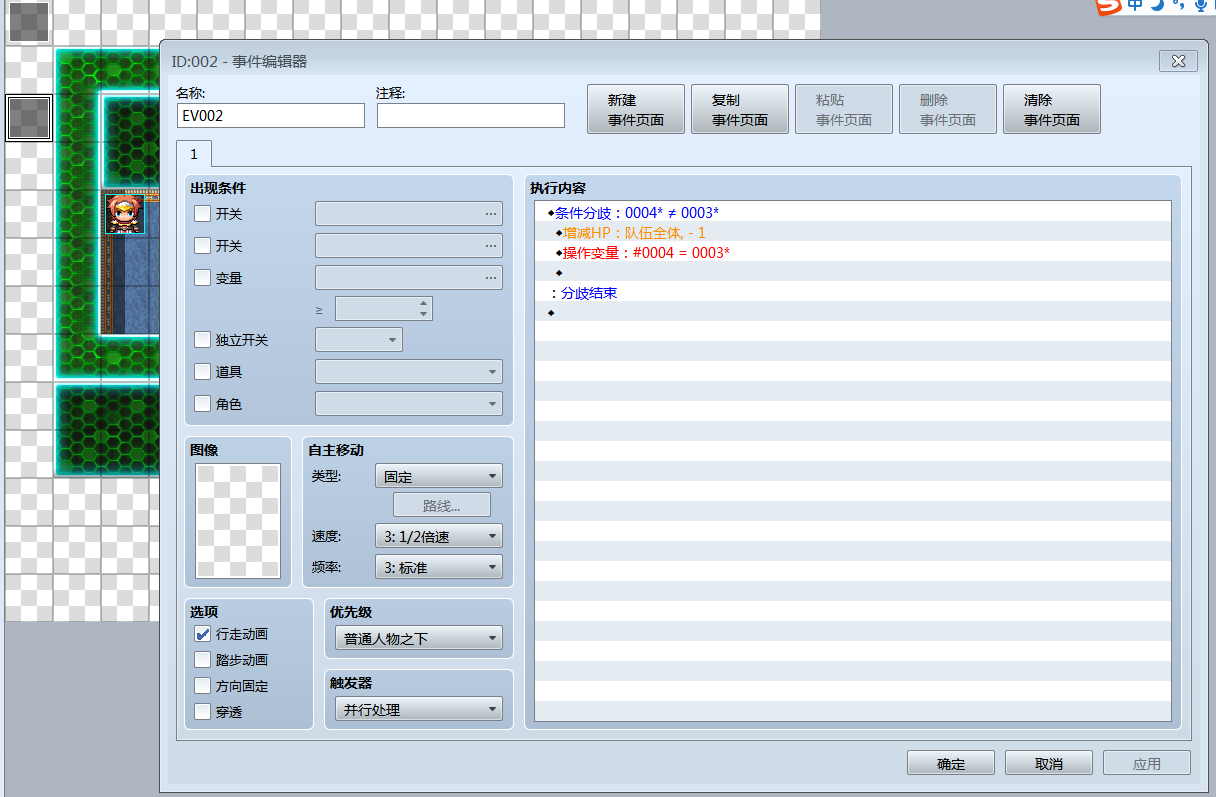The height and width of the screenshot is (797, 1216).
Task: Check the 踏步动画 option
Action: (x=203, y=660)
